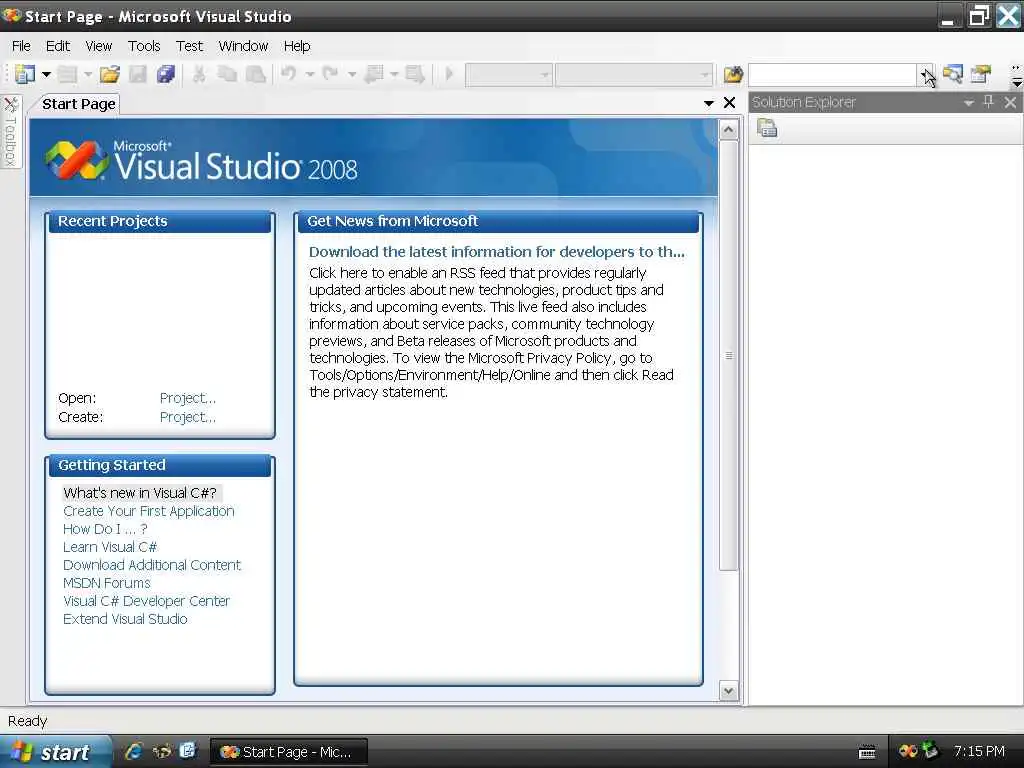
Task: Open the New Project dropdown arrow
Action: pyautogui.click(x=46, y=74)
